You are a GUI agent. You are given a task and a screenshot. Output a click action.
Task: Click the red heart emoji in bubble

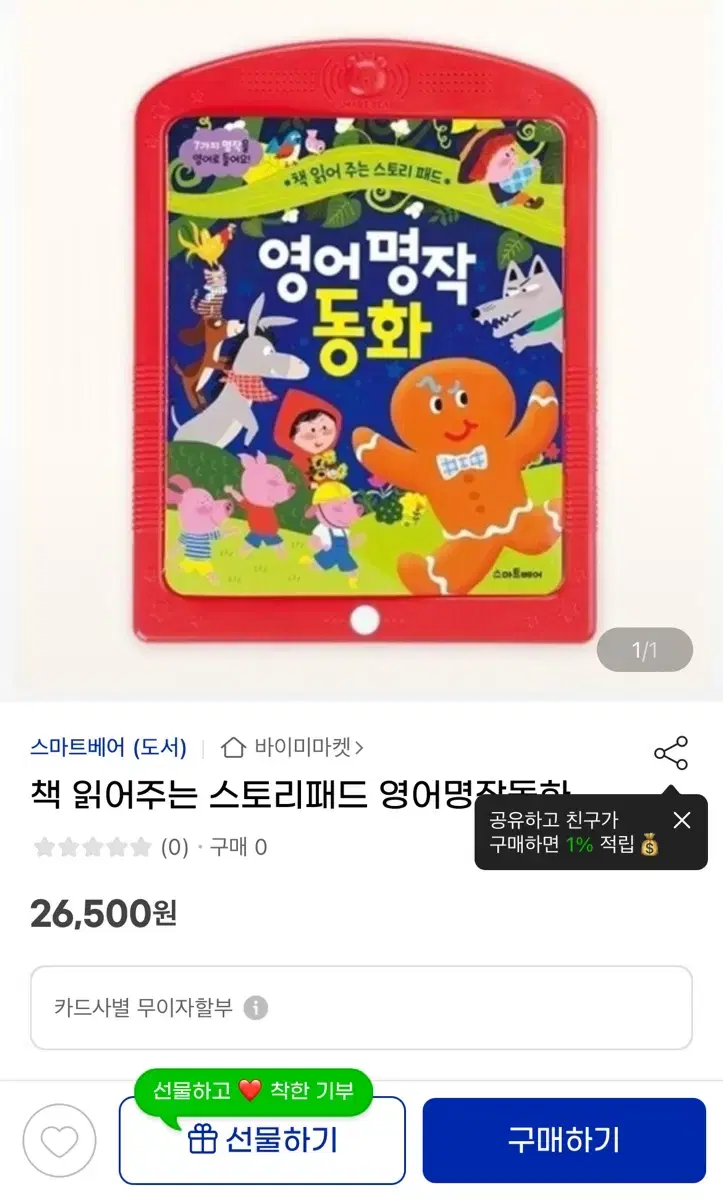[250, 1090]
